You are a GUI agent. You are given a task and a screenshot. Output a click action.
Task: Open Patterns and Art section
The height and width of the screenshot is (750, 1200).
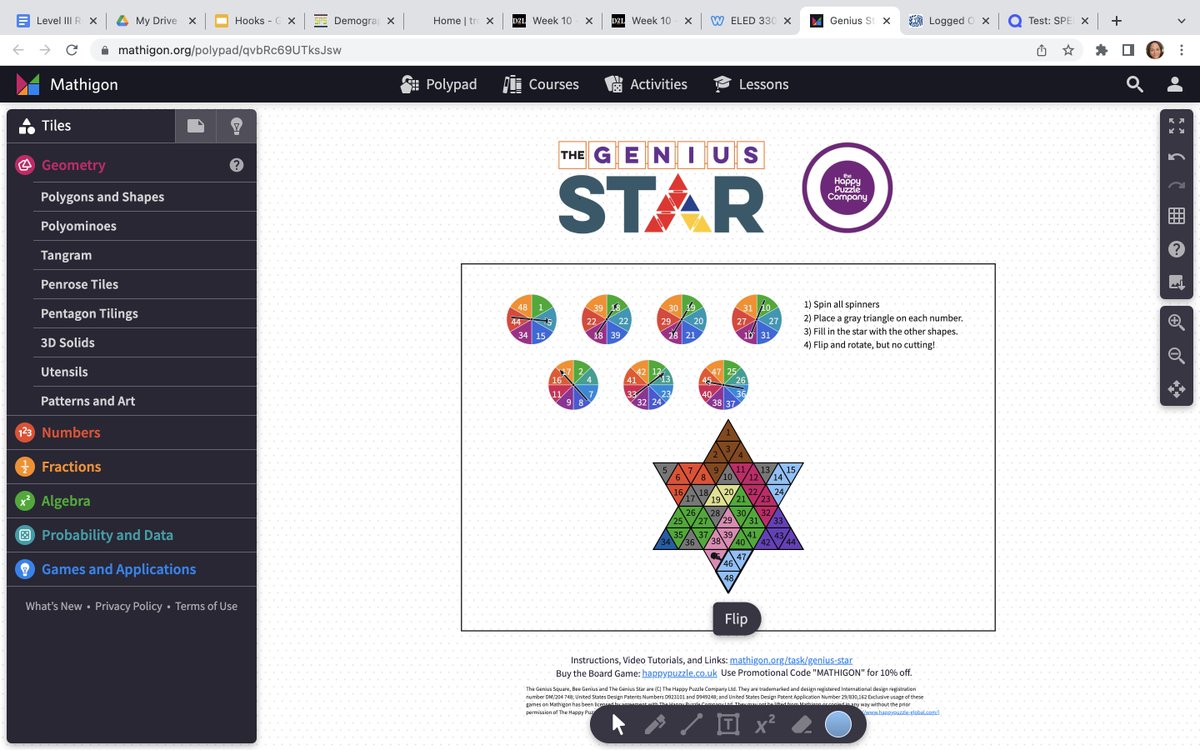coord(145,401)
